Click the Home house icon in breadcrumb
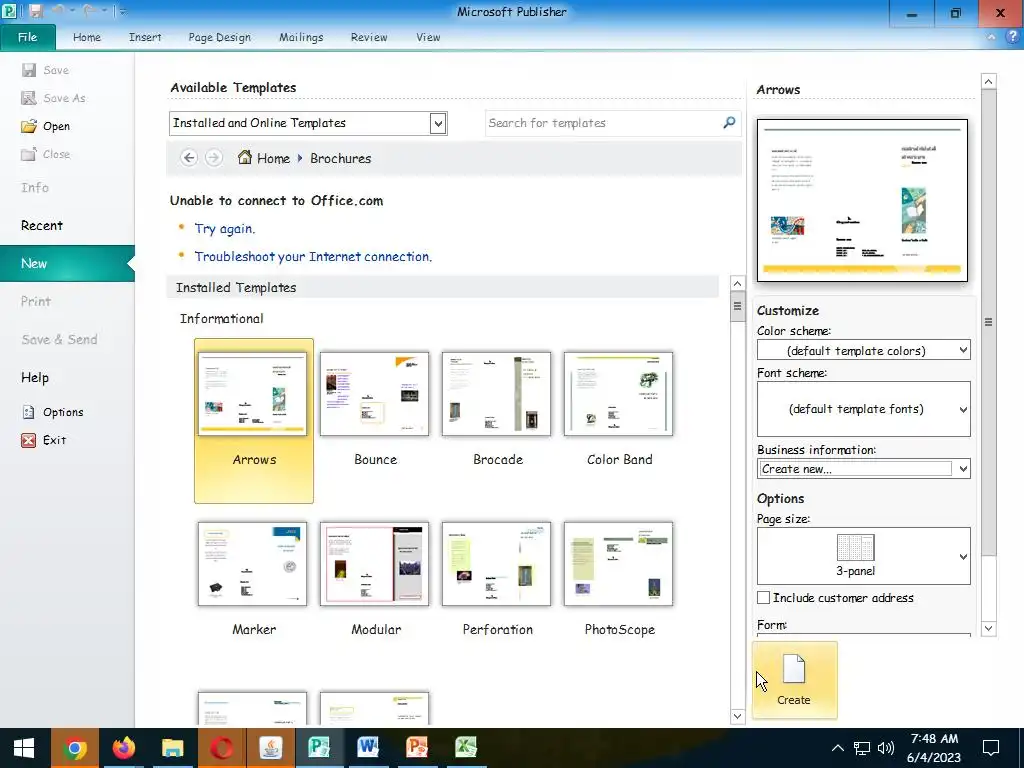Image resolution: width=1024 pixels, height=768 pixels. 245,157
